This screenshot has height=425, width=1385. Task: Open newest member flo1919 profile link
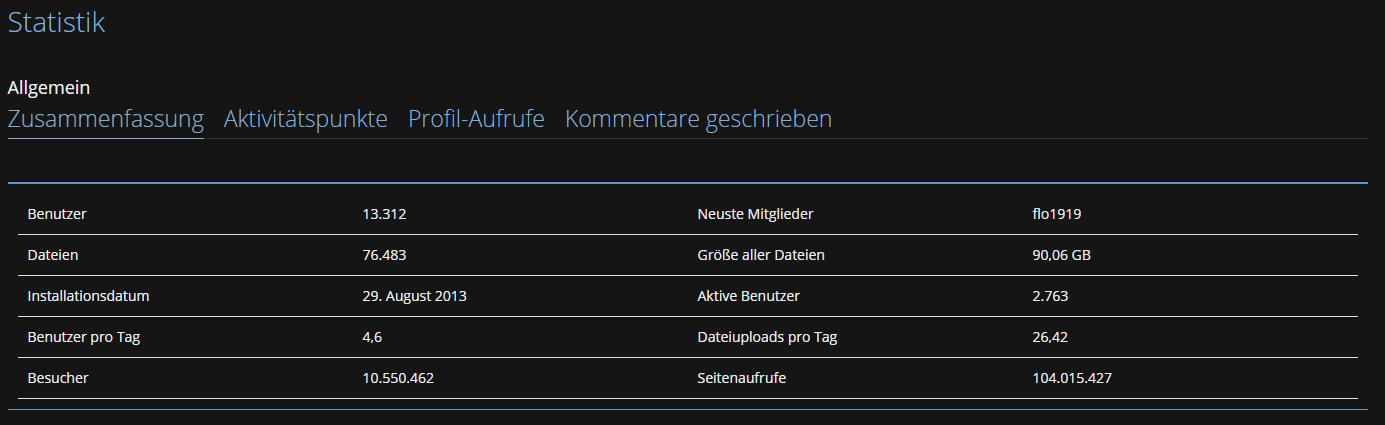[x=1057, y=214]
